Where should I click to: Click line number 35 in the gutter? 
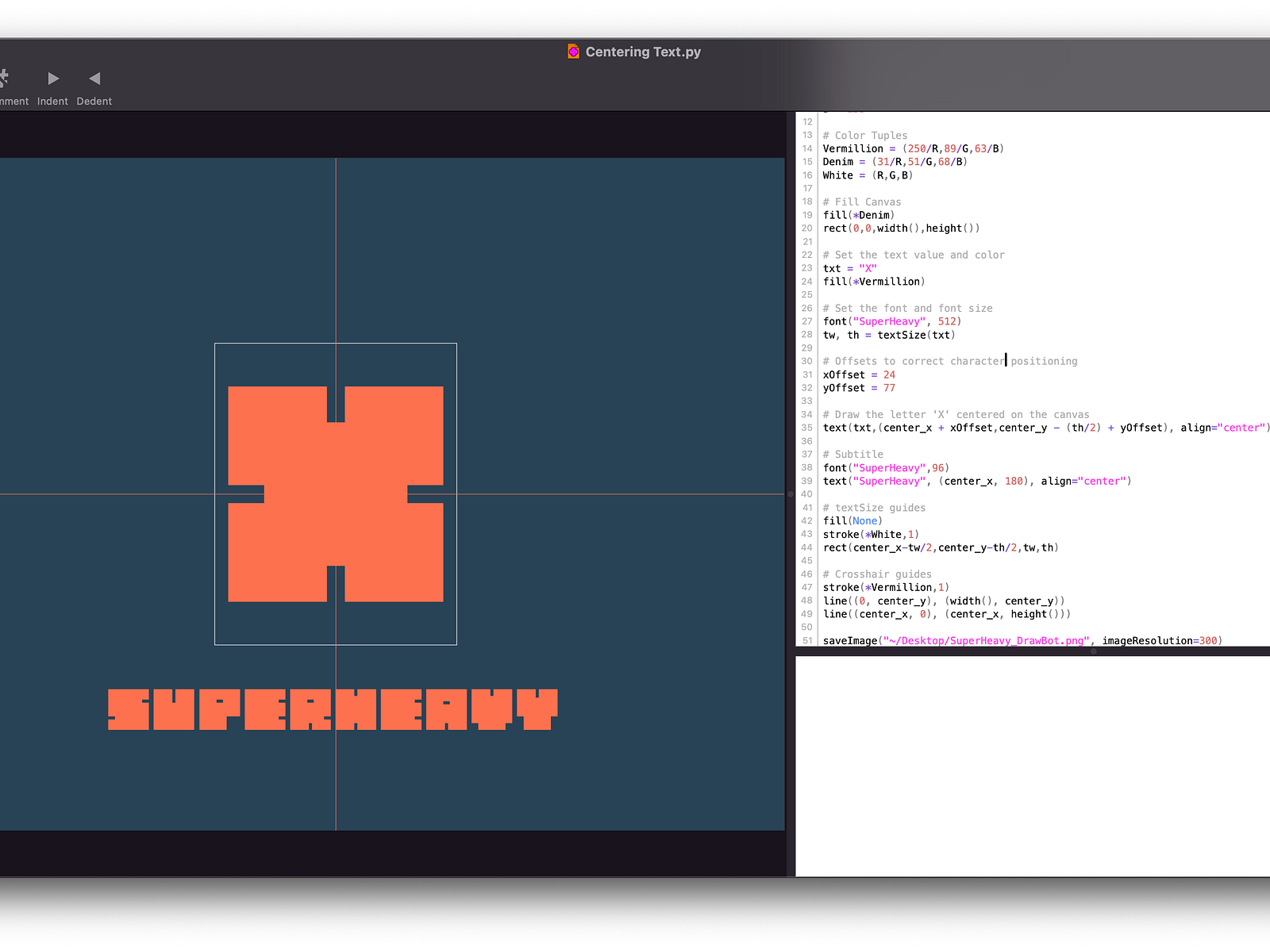[x=806, y=428]
